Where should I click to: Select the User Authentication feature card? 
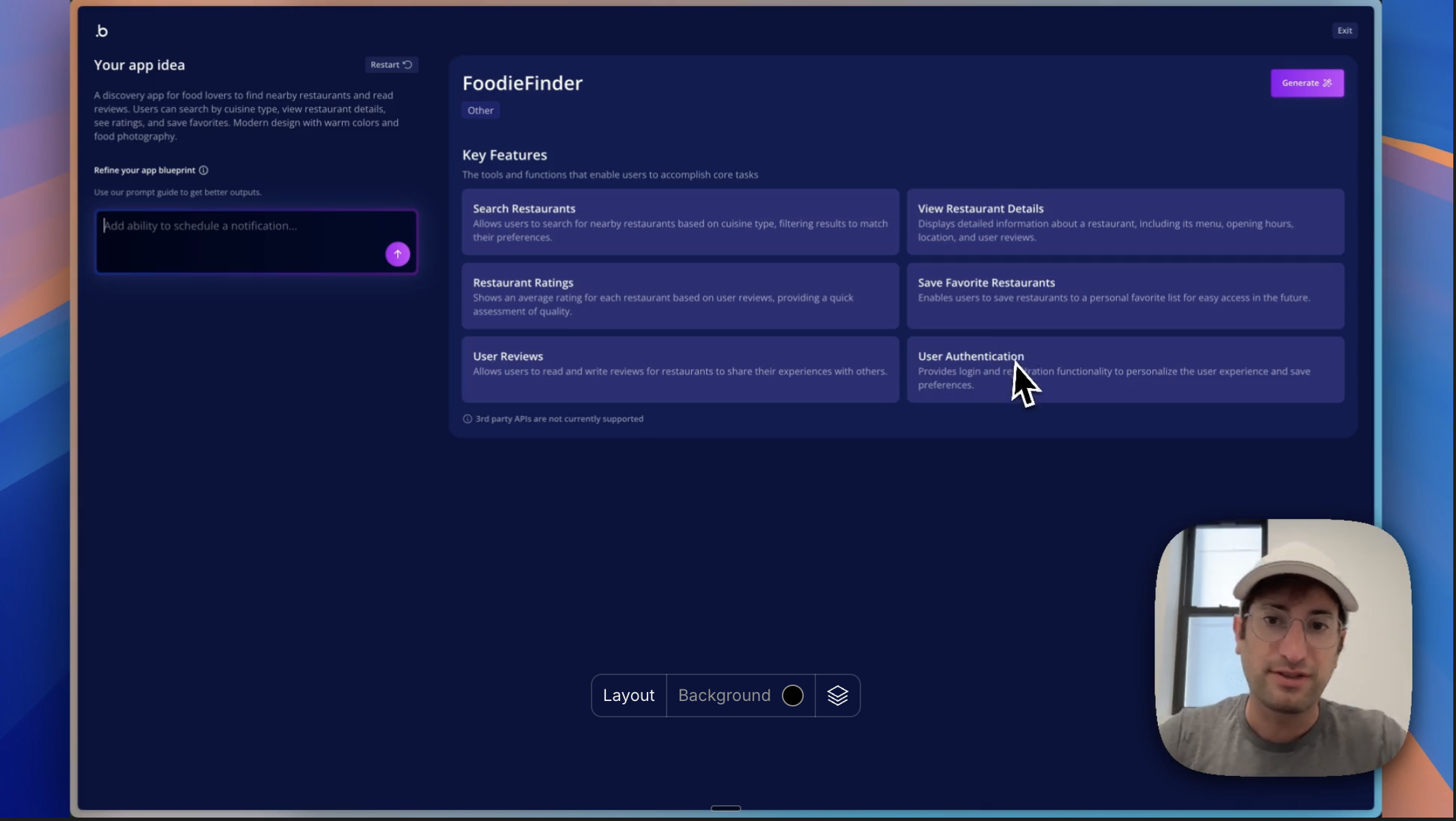coord(1124,370)
